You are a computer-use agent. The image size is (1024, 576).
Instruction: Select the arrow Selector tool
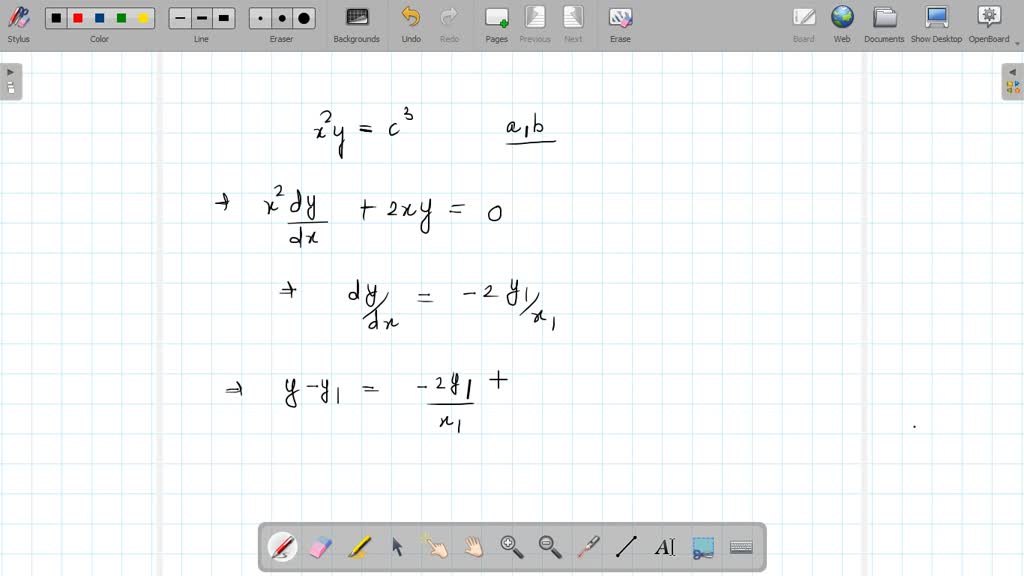pyautogui.click(x=397, y=547)
